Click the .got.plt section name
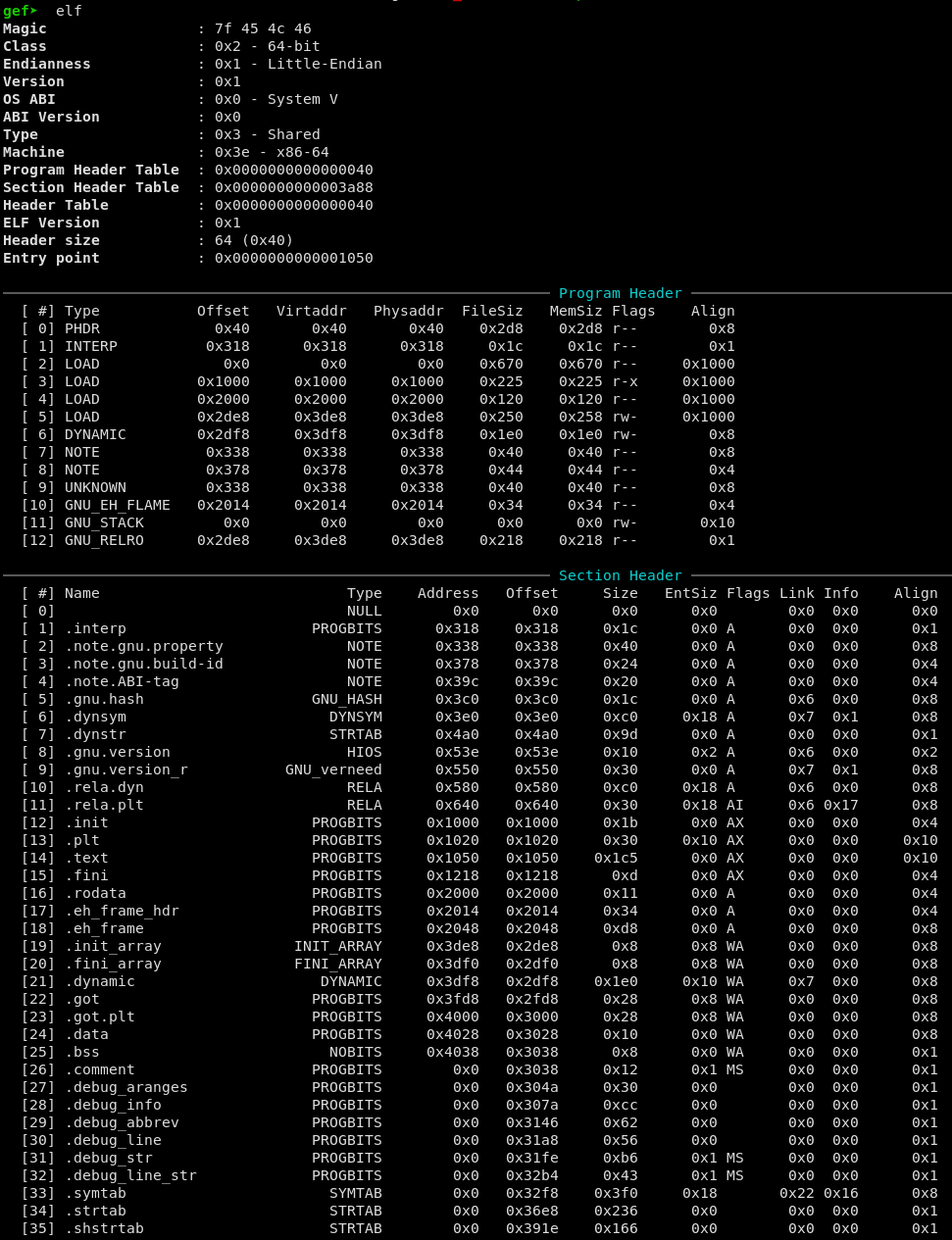The width and height of the screenshot is (952, 1240). pyautogui.click(x=100, y=1017)
